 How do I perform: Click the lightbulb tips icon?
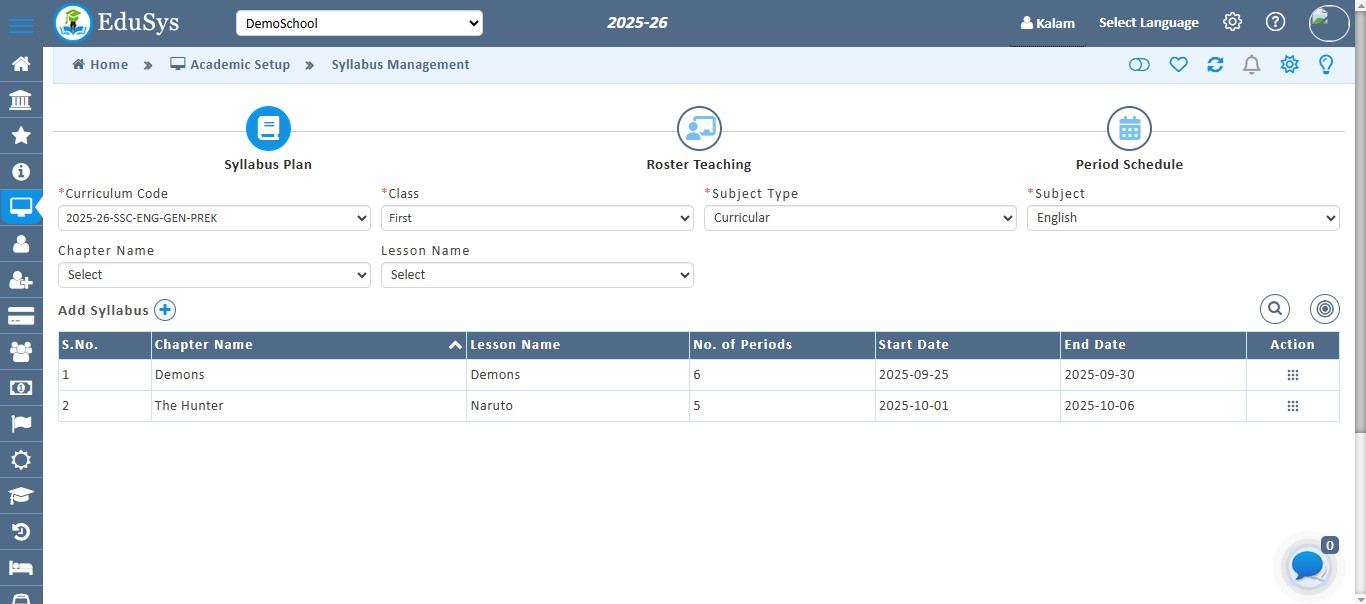(1326, 65)
